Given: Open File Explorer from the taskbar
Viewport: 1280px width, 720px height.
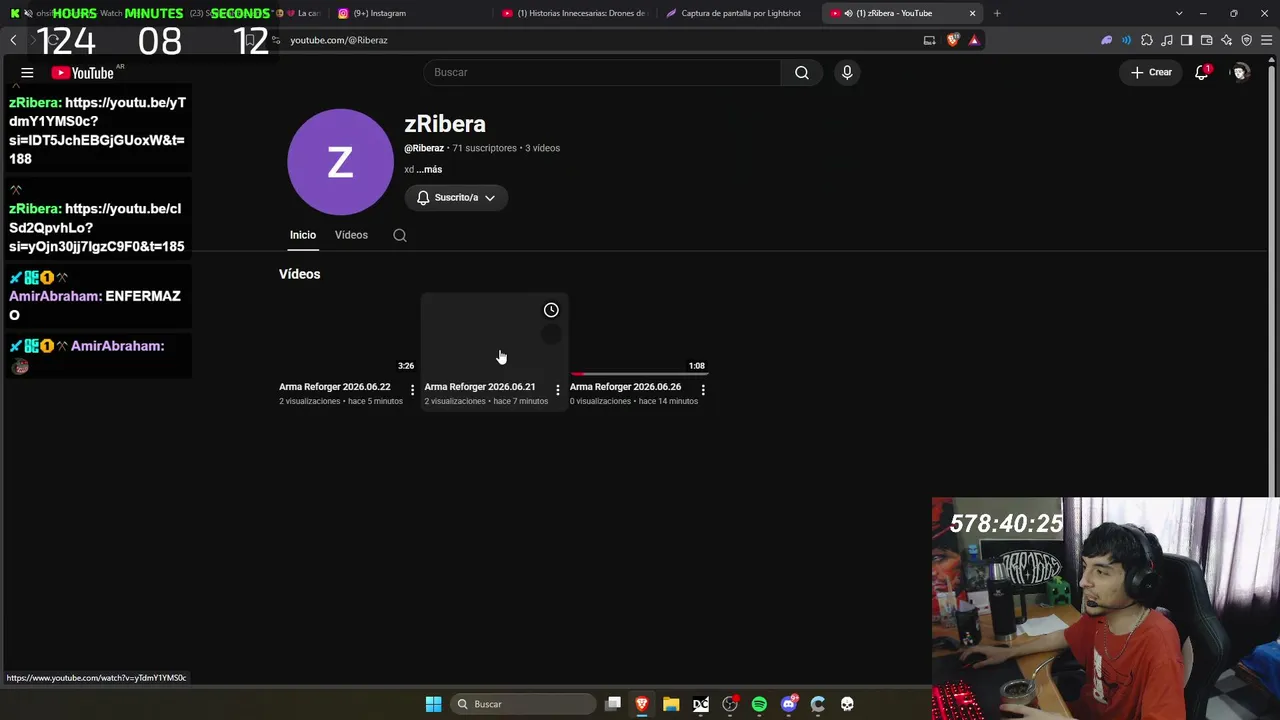Looking at the screenshot, I should [x=671, y=704].
